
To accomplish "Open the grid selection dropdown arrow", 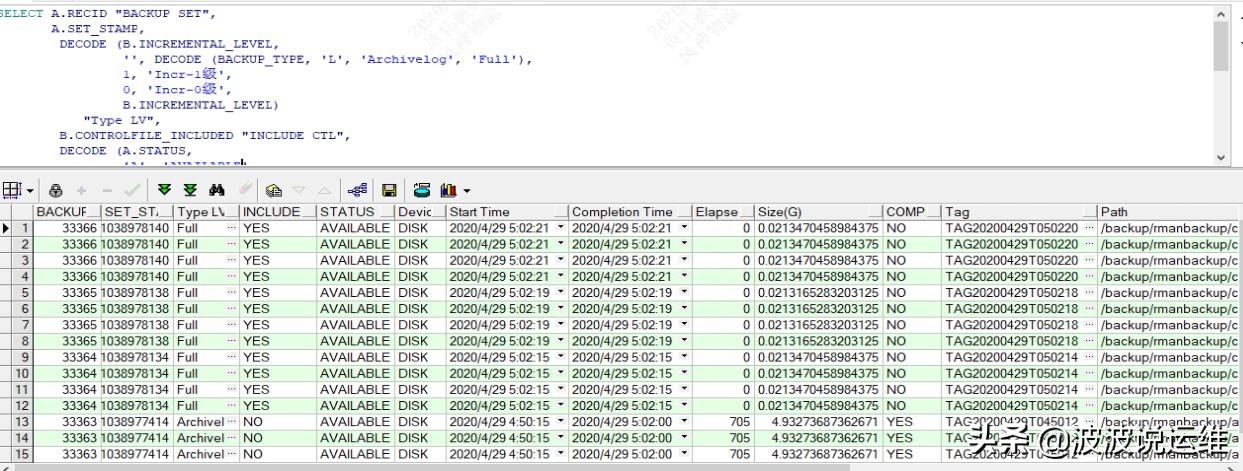I will [x=30, y=190].
